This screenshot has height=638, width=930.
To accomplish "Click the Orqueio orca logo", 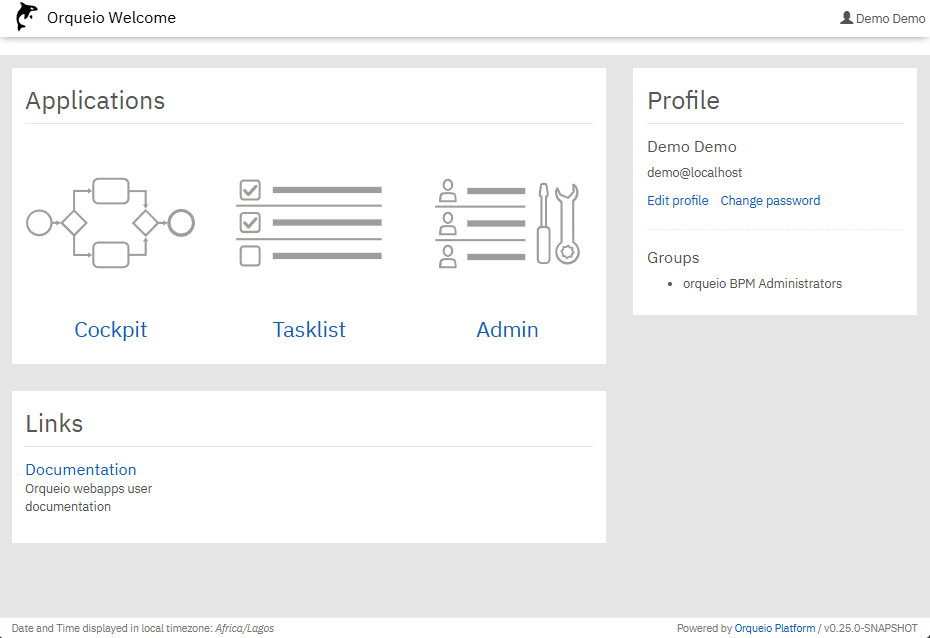I will coord(27,17).
